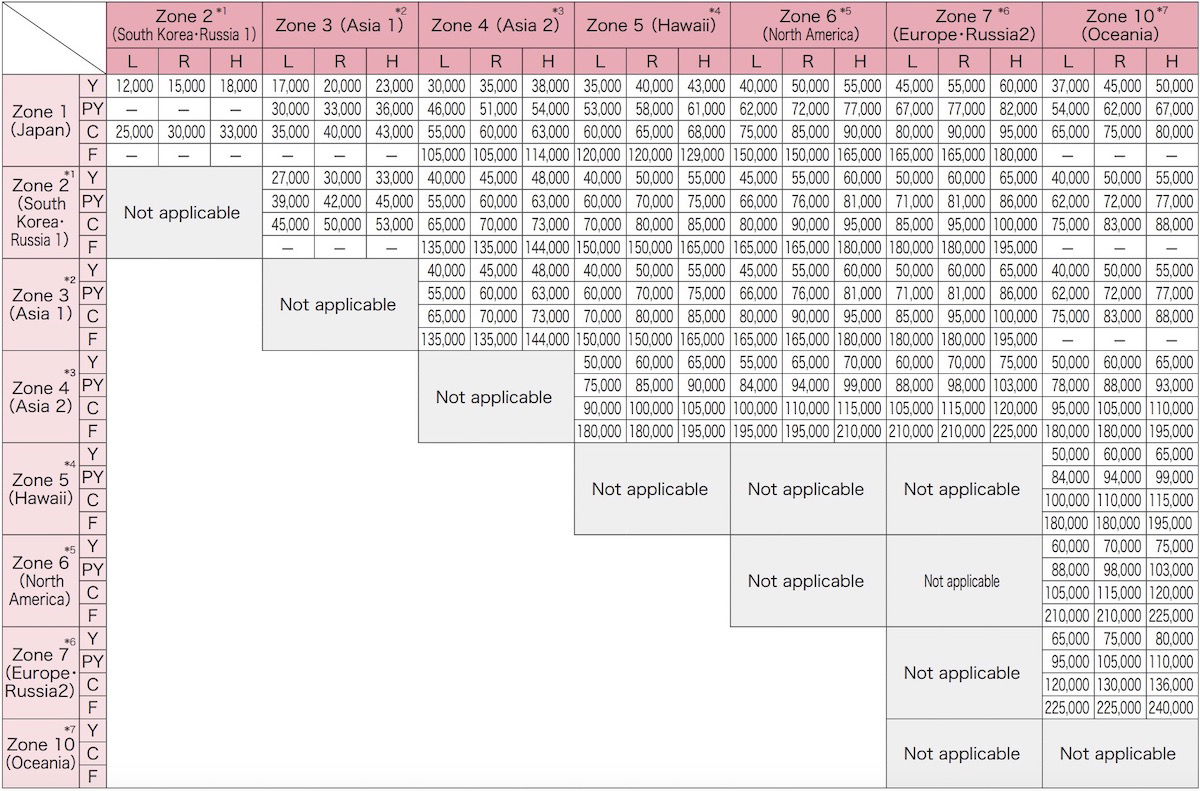Click the 51,000 mileage cell
This screenshot has width=1200, height=791.
pyautogui.click(x=497, y=110)
